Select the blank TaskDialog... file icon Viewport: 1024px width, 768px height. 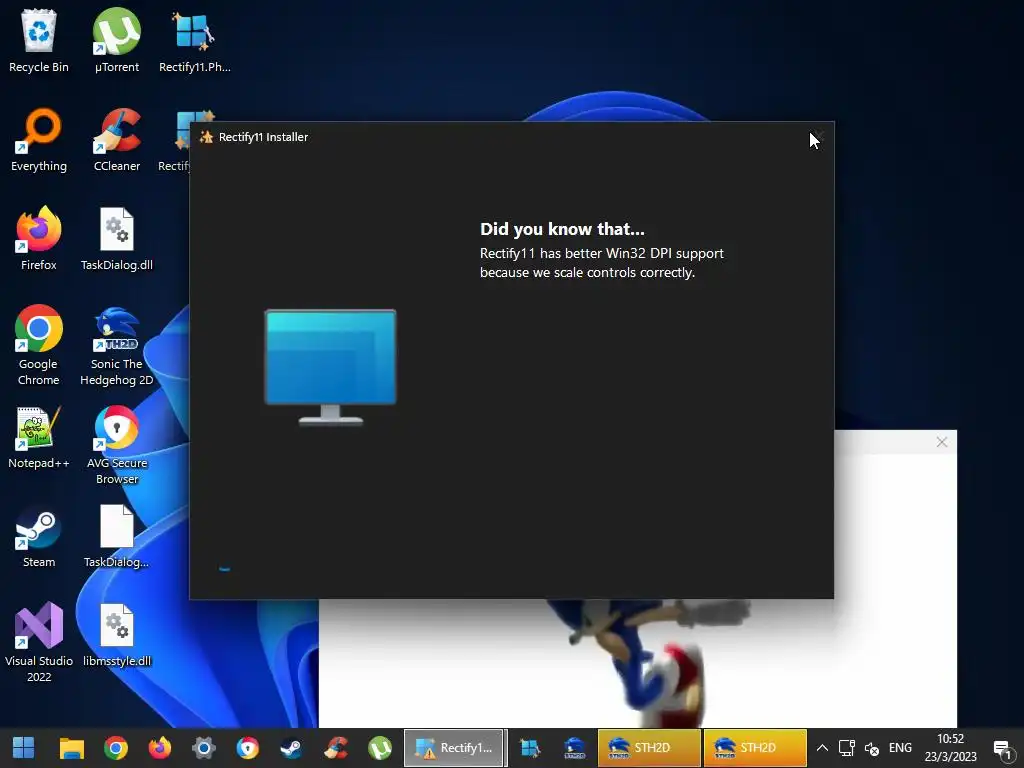point(116,537)
